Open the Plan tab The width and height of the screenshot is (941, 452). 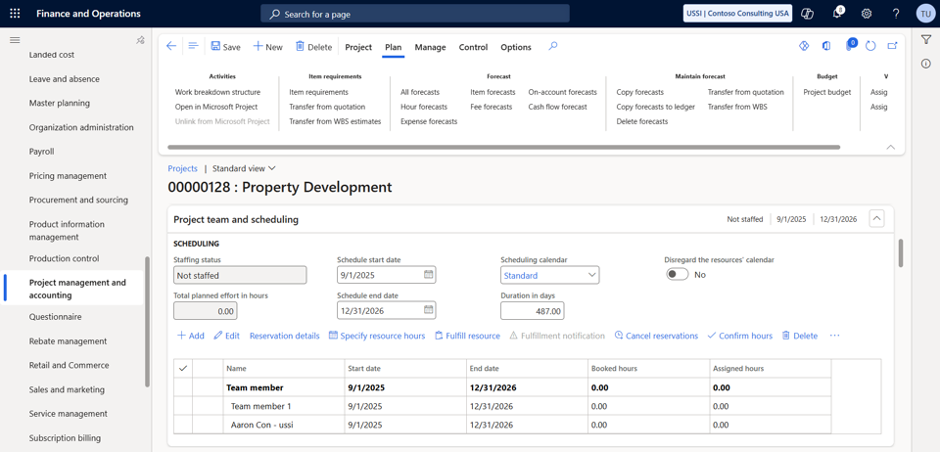pos(394,47)
